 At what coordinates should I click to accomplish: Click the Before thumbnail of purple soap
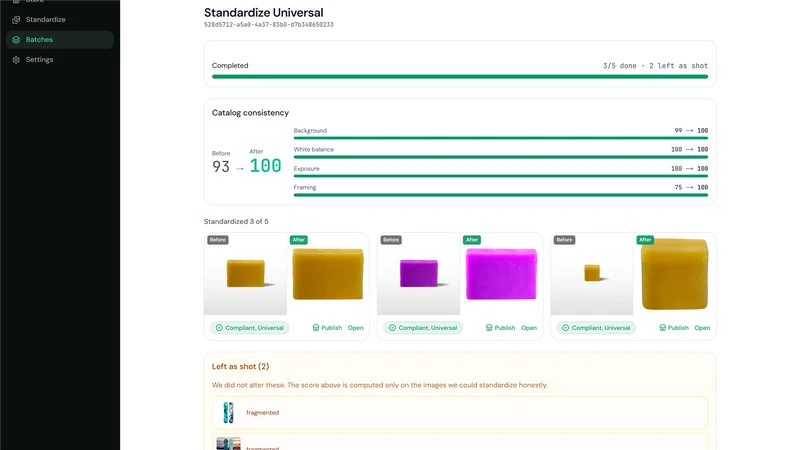pyautogui.click(x=418, y=274)
